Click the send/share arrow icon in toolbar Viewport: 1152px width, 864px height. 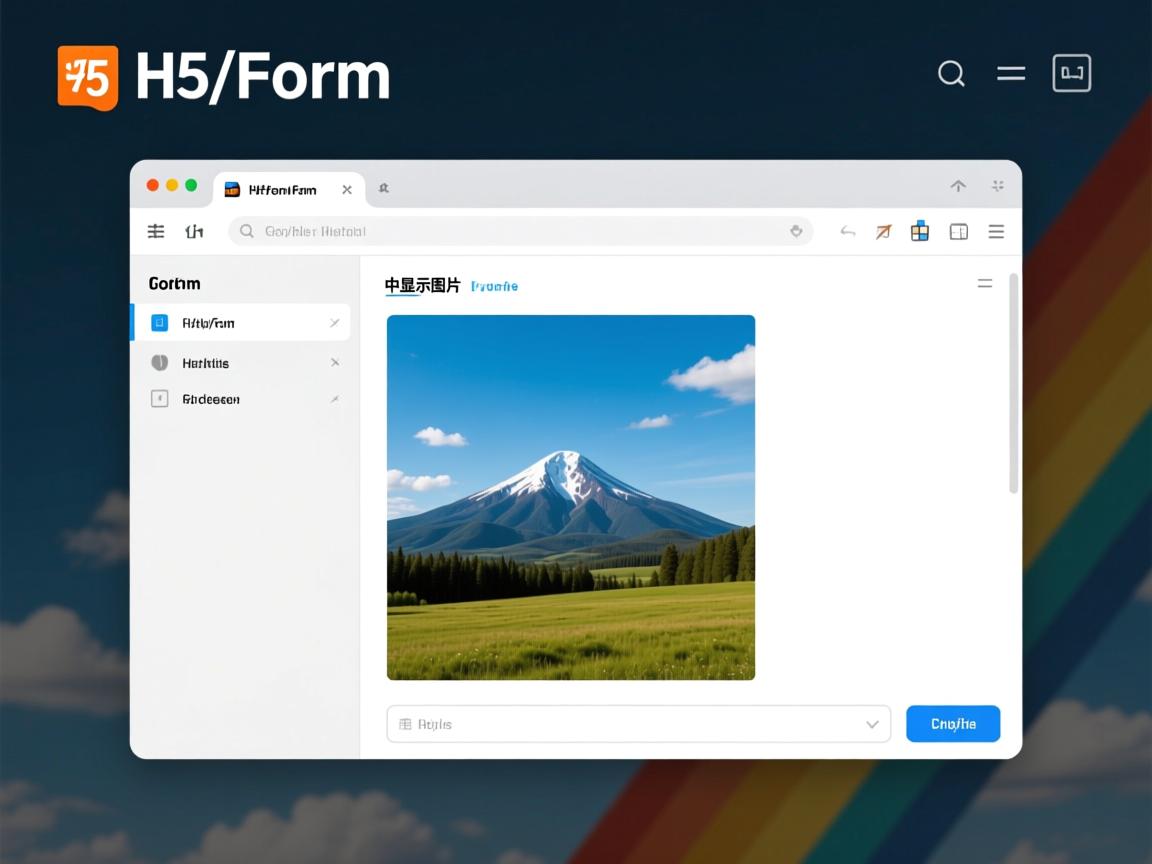883,231
